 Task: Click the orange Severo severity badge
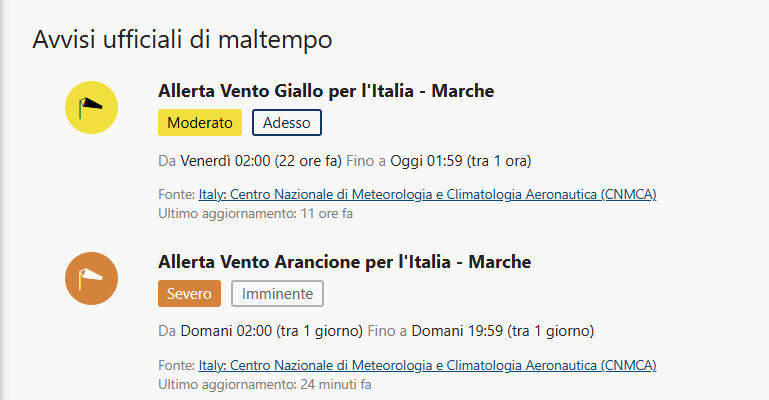click(189, 294)
